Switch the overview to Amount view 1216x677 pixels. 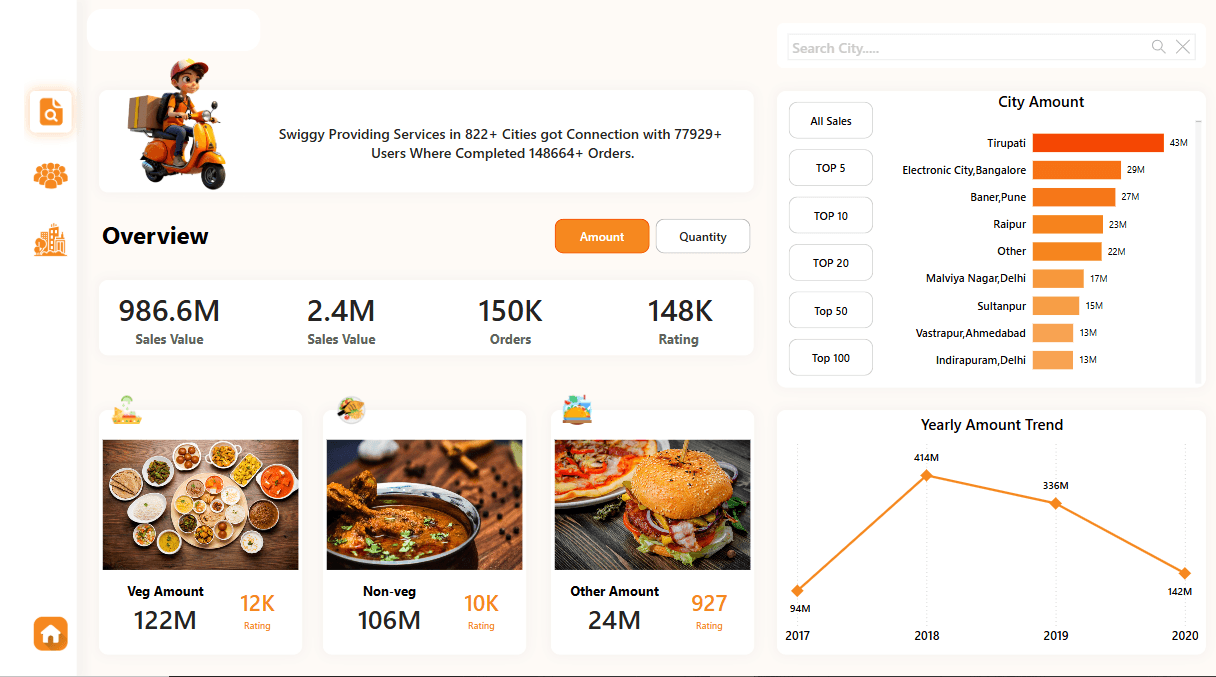[x=602, y=237]
